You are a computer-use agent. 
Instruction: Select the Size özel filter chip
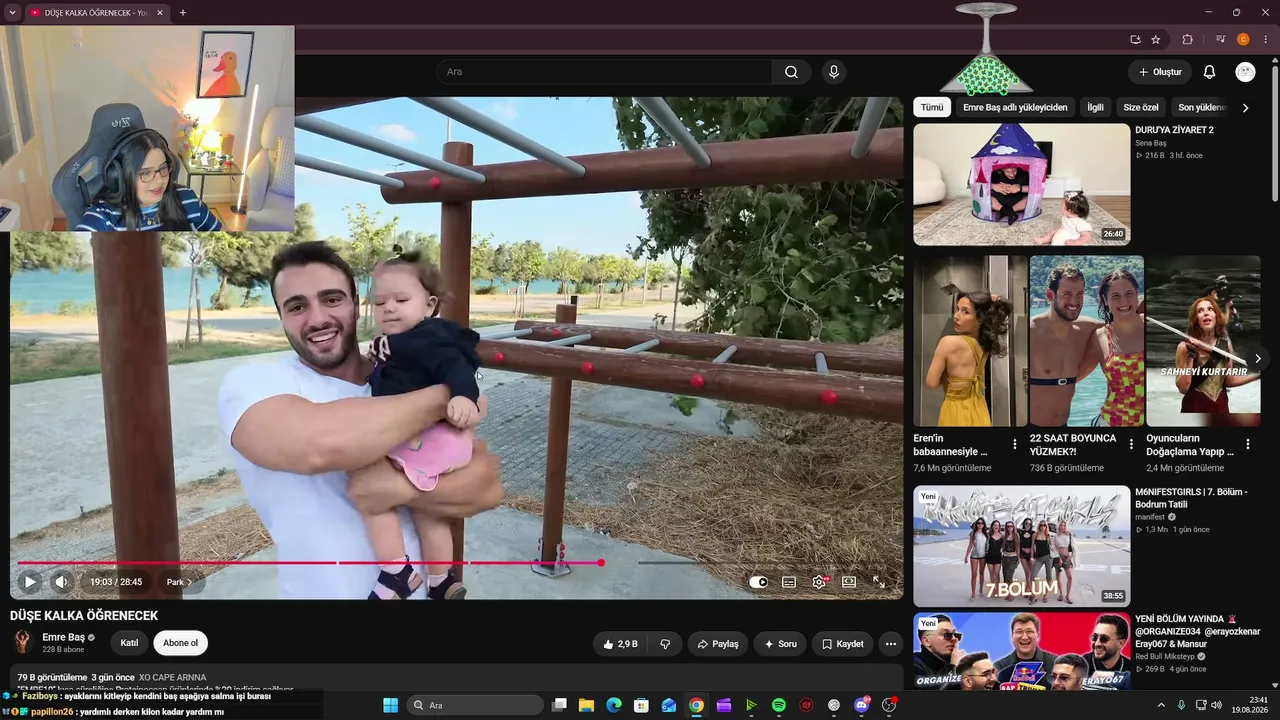coord(1141,107)
